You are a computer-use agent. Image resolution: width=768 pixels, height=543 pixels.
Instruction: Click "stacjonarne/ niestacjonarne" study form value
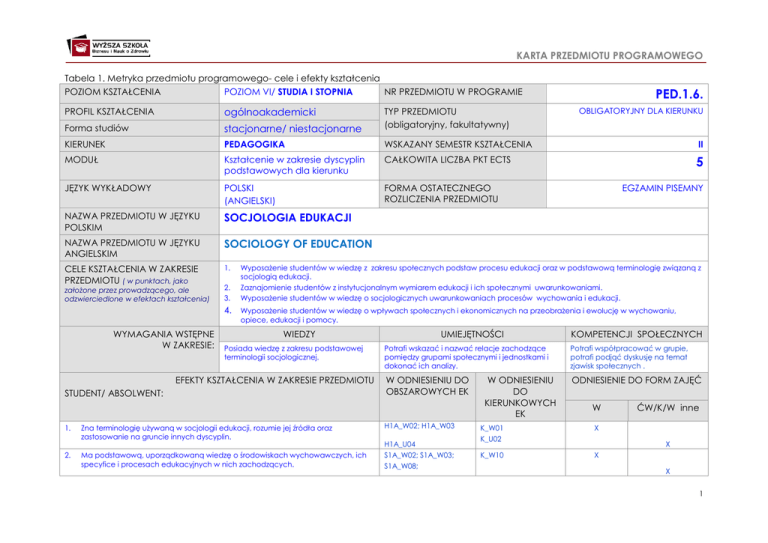291,128
